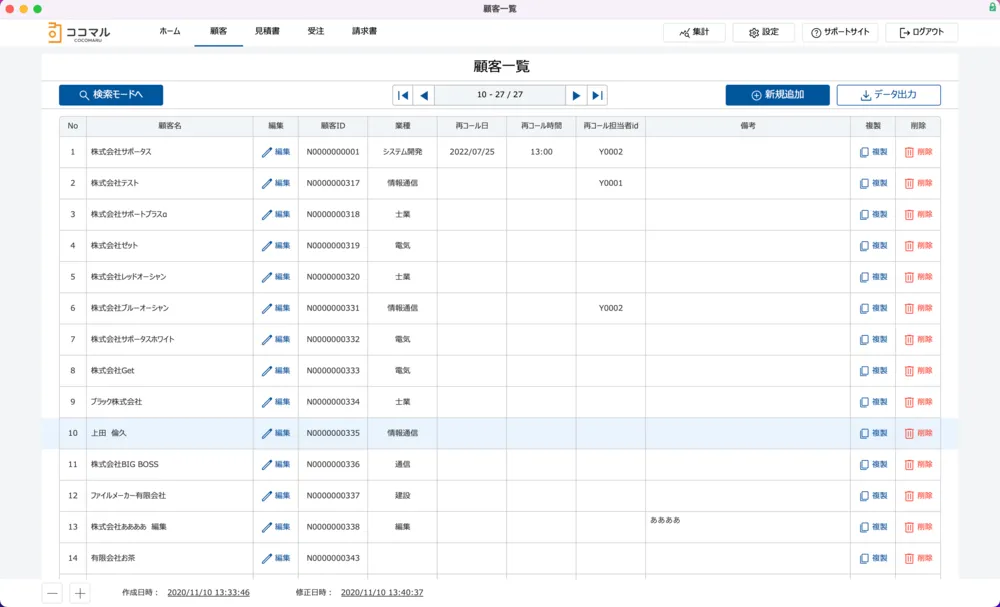Click pencil edit icon for 株式会社サポータス
The height and width of the screenshot is (607, 1000).
[267, 152]
